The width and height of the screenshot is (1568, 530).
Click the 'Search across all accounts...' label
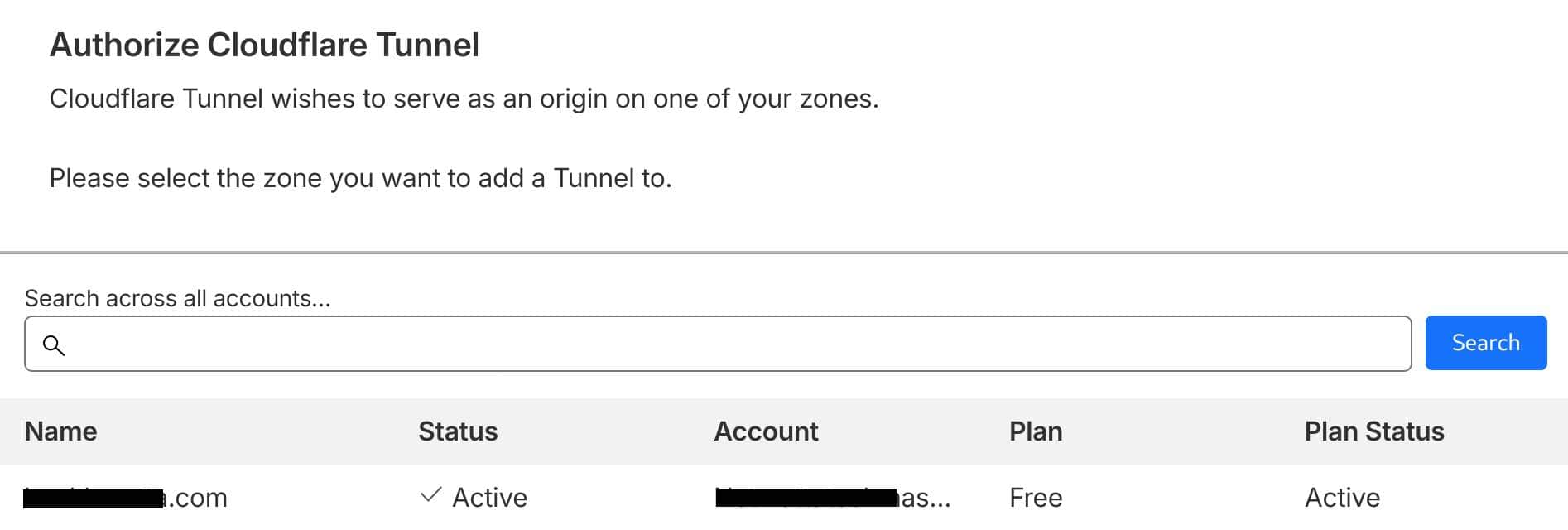point(177,298)
